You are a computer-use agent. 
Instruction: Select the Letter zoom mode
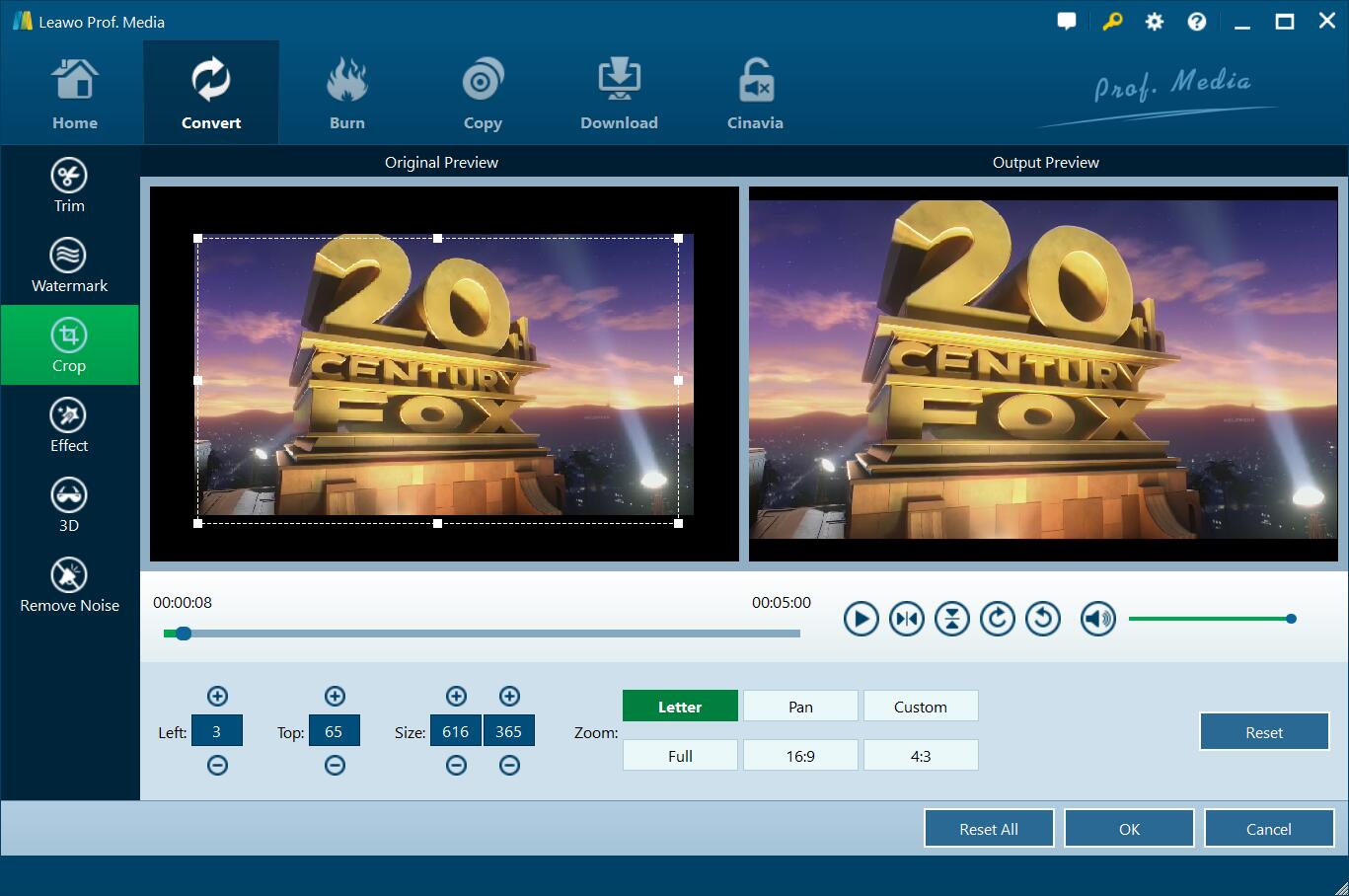[680, 707]
